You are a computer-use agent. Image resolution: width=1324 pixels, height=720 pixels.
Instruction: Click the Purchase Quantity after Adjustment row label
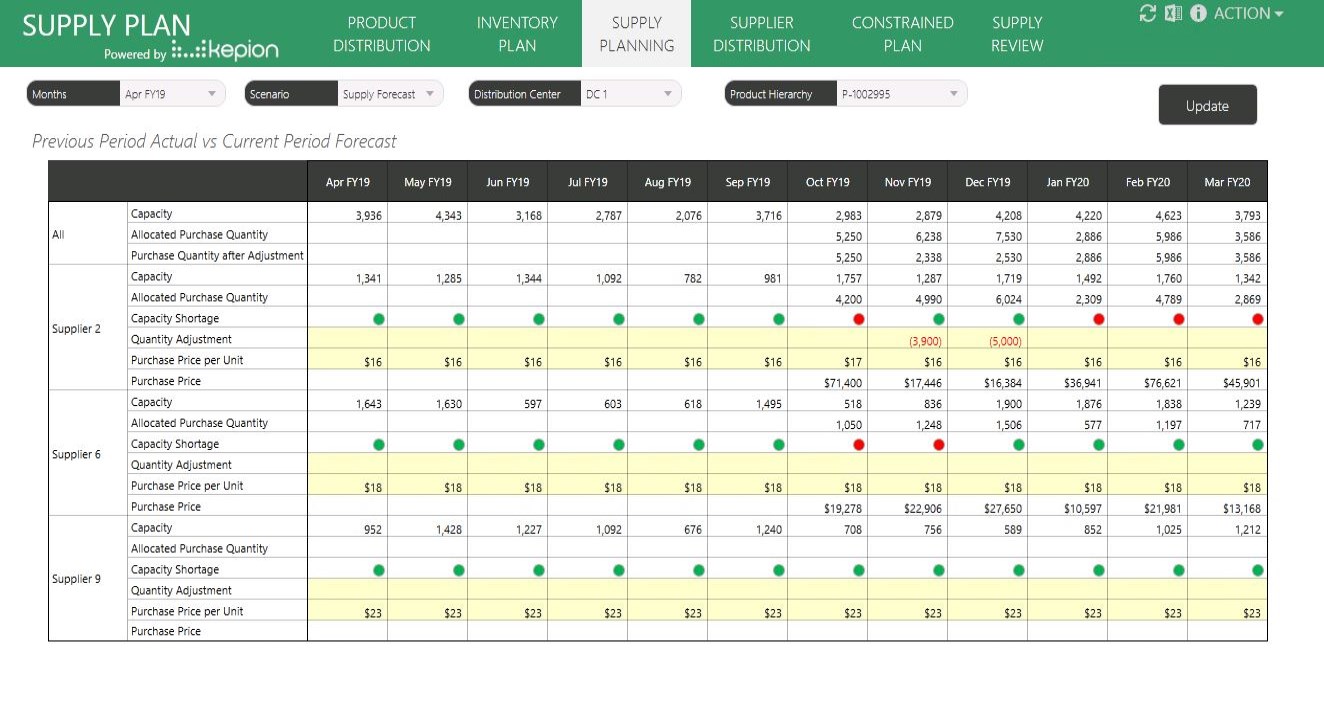[x=217, y=255]
